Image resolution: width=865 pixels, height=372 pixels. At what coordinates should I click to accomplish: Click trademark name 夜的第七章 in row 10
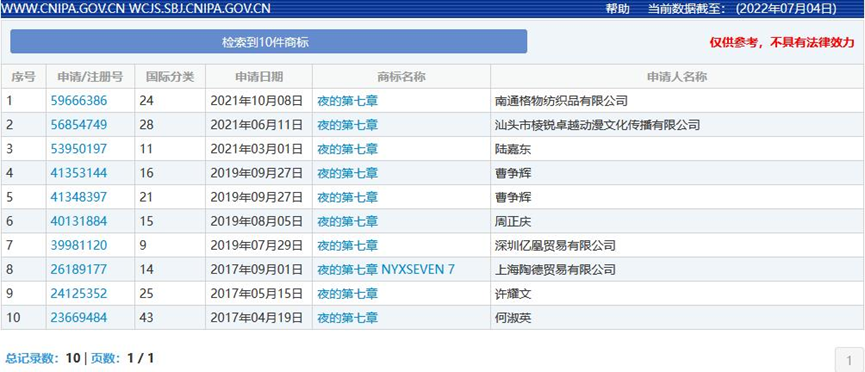point(348,318)
